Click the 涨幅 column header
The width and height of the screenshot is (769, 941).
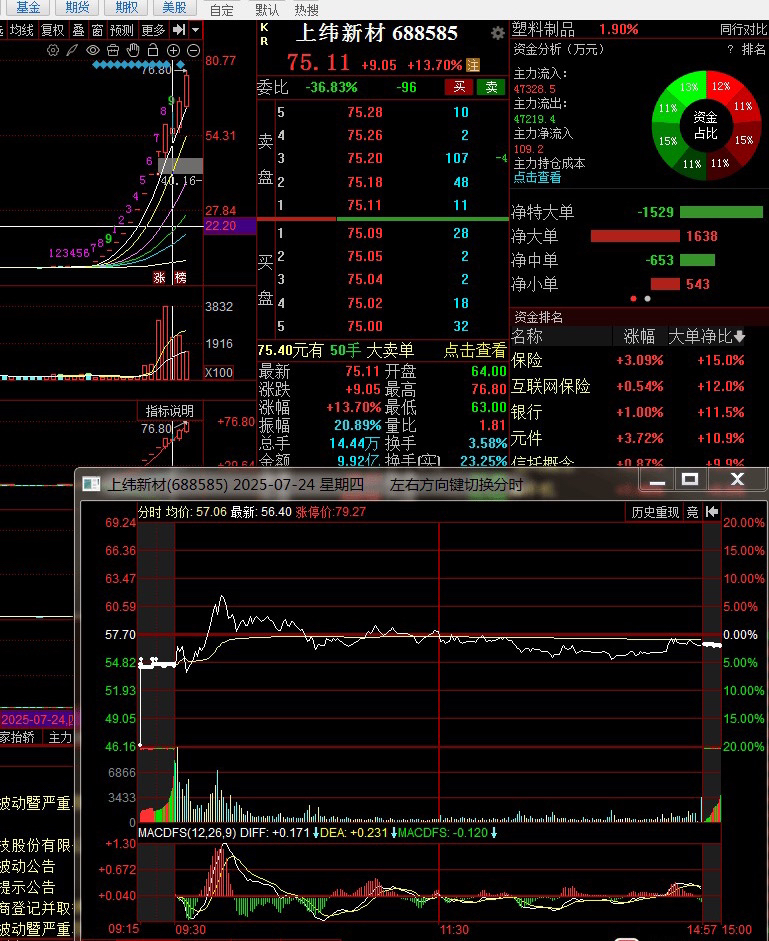(639, 337)
